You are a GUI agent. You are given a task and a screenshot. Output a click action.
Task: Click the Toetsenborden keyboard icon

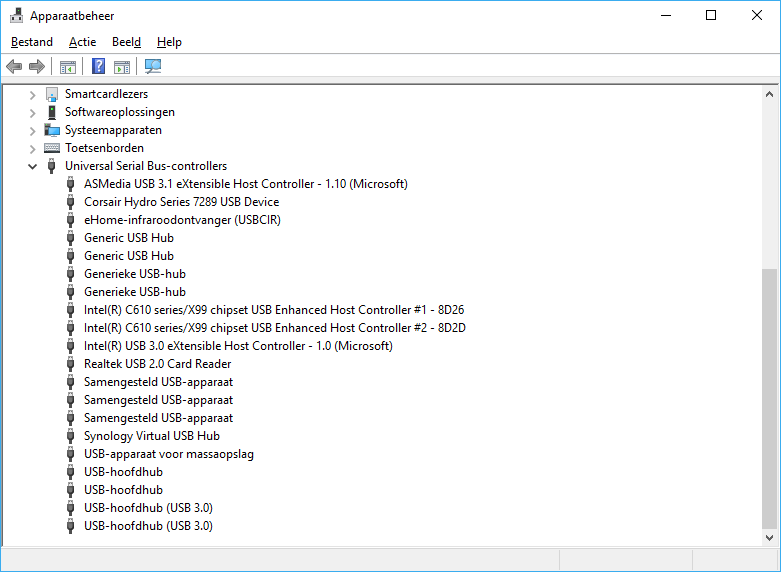tap(52, 148)
